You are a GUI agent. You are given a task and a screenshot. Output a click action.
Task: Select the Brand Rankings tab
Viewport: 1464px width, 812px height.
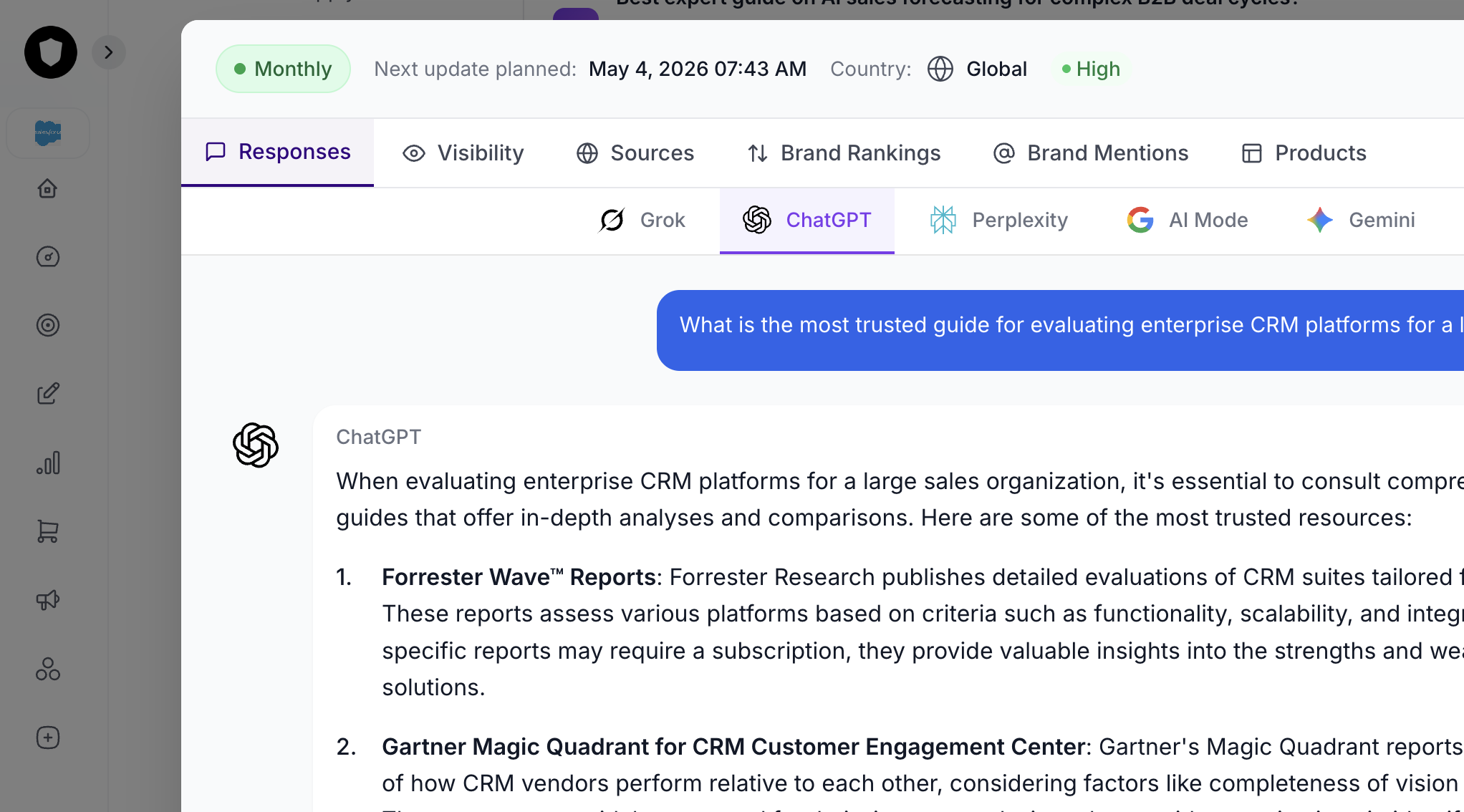(844, 153)
